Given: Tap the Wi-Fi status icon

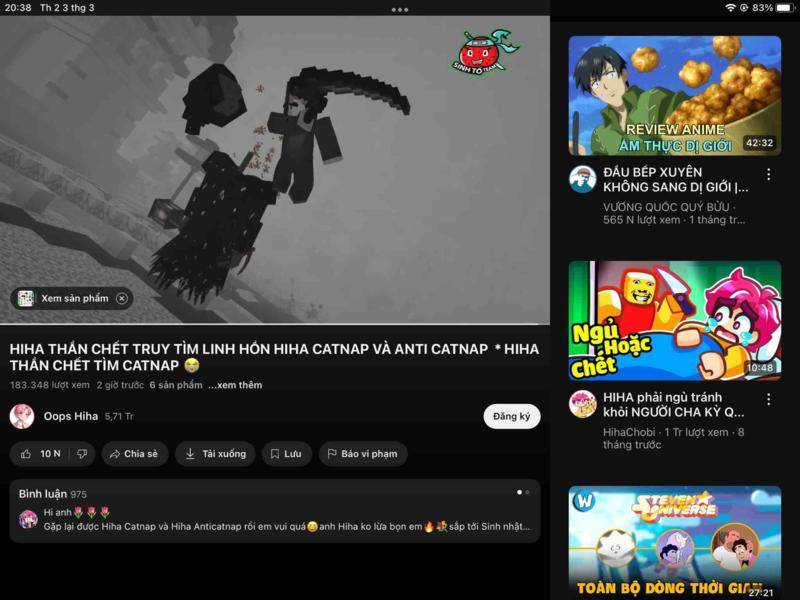Looking at the screenshot, I should click(x=731, y=8).
